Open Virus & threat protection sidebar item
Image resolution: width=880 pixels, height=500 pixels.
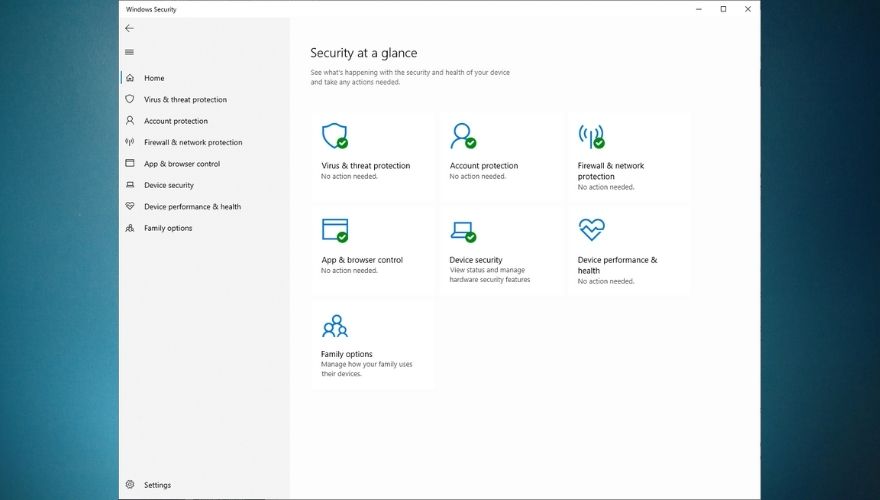(x=185, y=99)
